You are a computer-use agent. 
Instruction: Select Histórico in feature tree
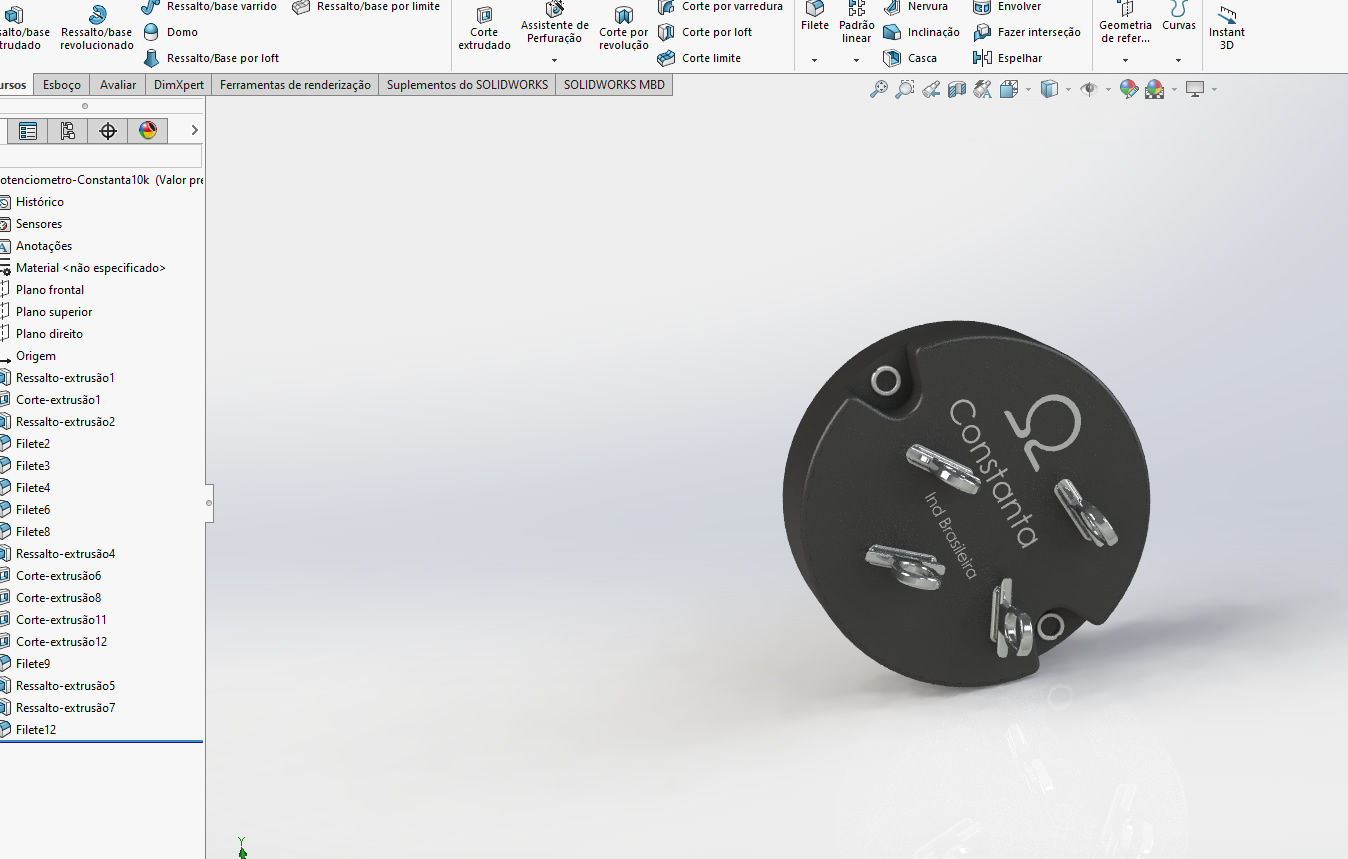(40, 202)
